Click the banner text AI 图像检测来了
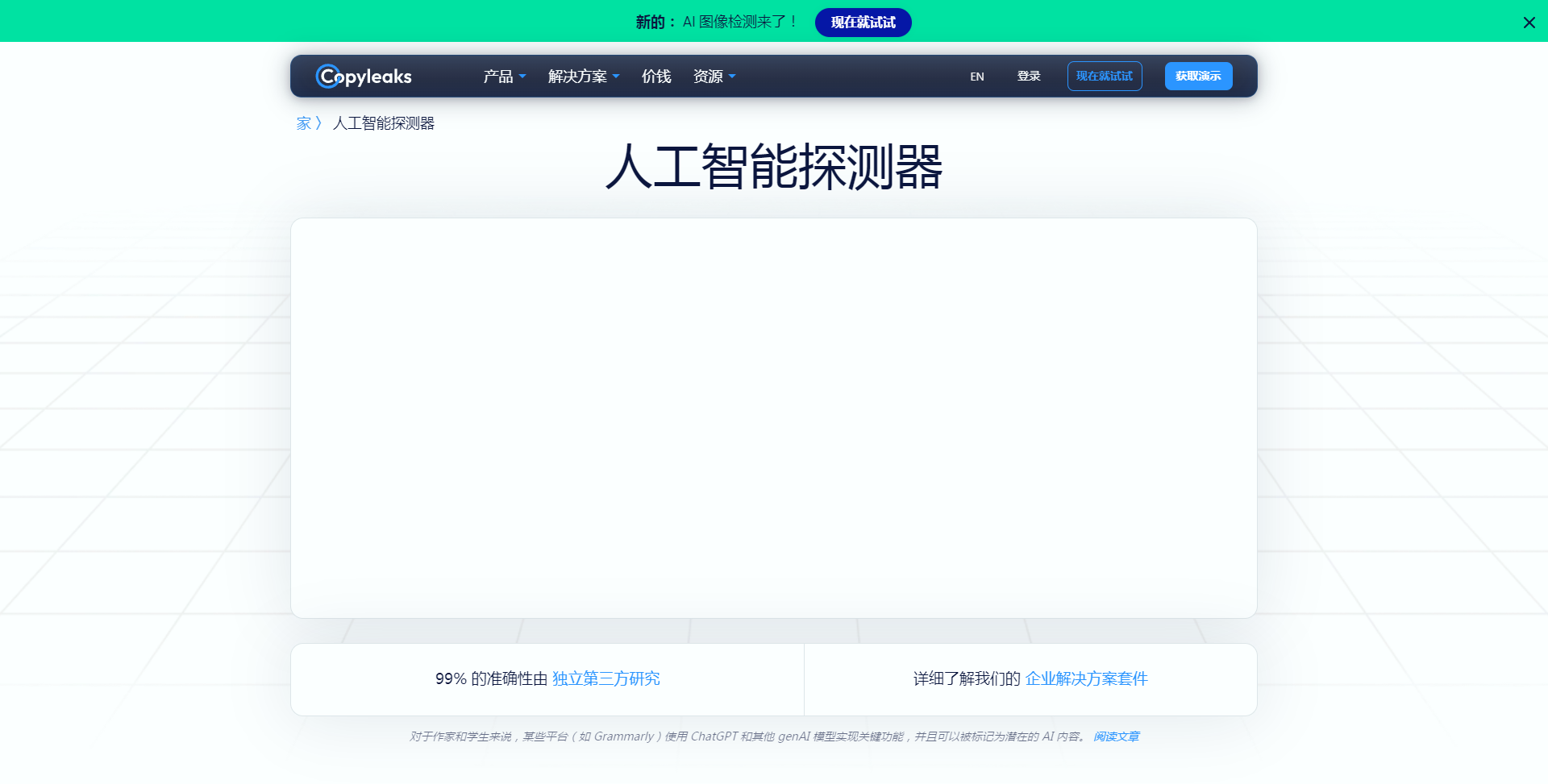Screen dimensions: 1548x784 [739, 23]
